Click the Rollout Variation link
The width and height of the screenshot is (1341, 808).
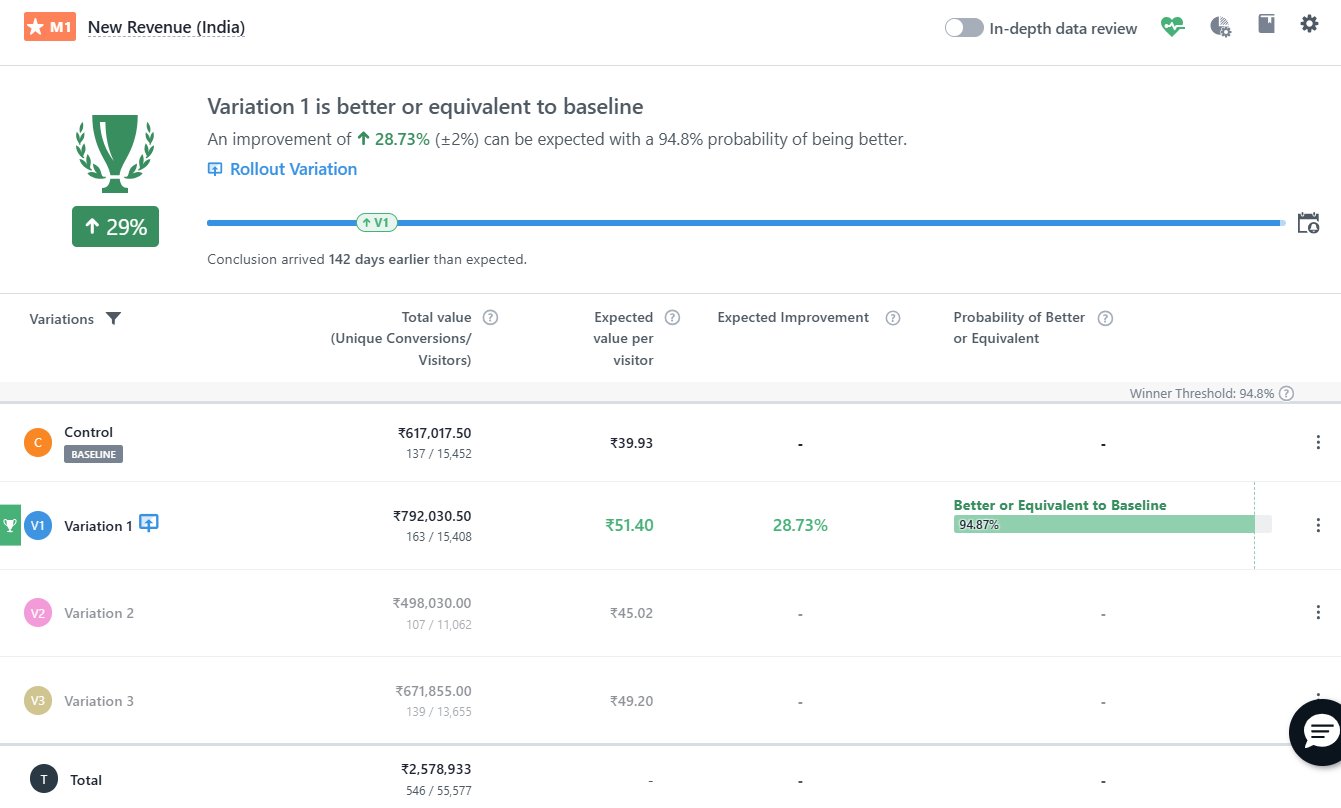click(x=293, y=169)
